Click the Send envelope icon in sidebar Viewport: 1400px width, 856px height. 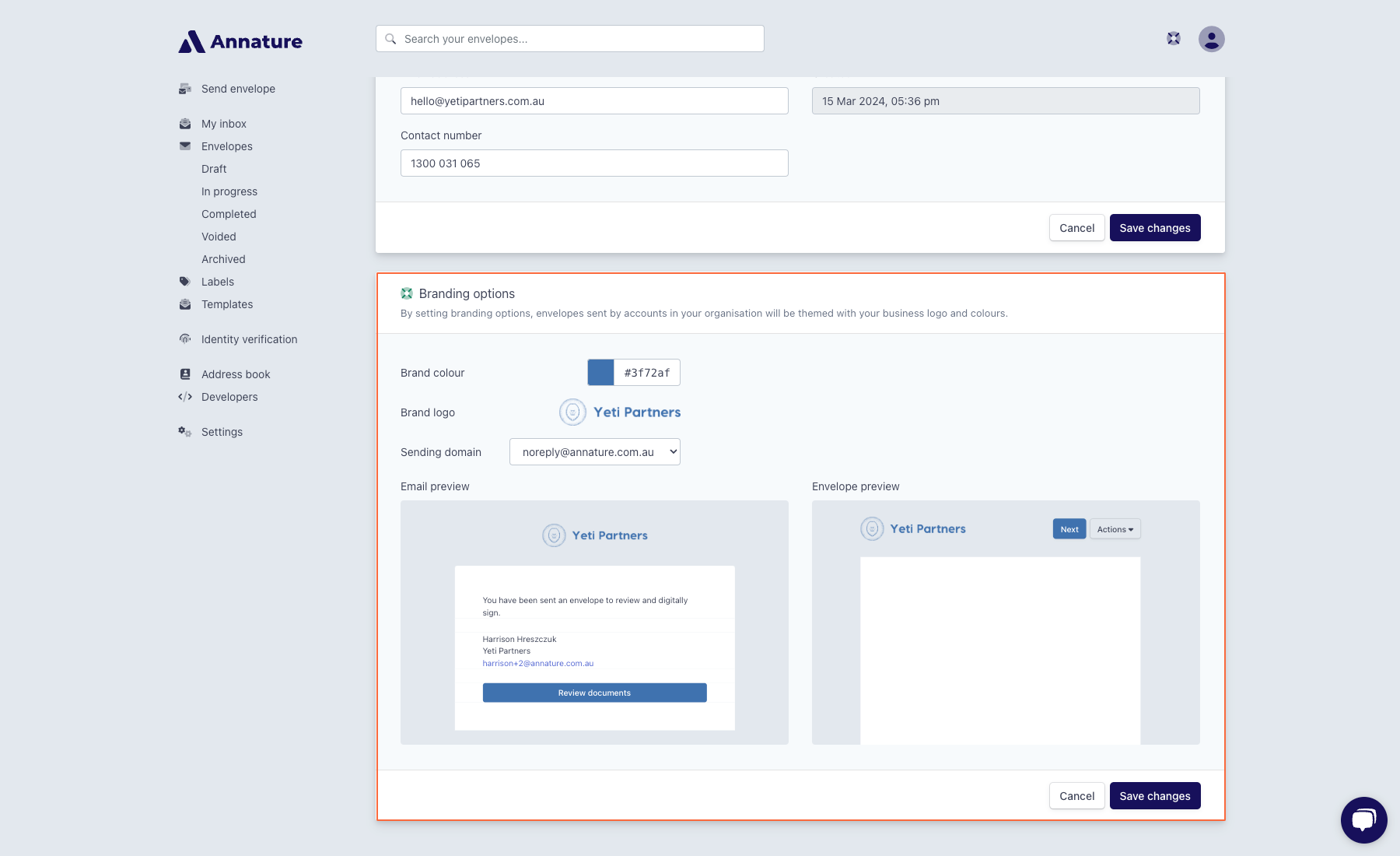(x=185, y=89)
